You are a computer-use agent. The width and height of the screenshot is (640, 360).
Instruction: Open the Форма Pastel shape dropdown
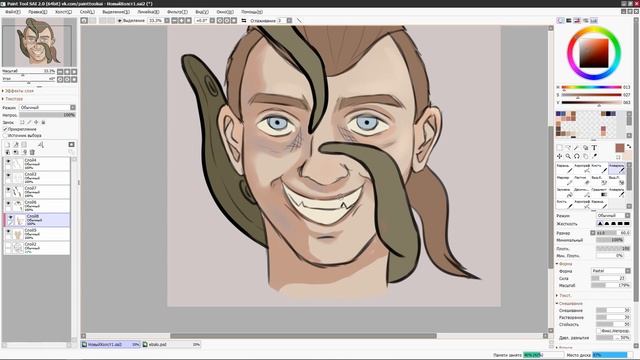coord(611,271)
